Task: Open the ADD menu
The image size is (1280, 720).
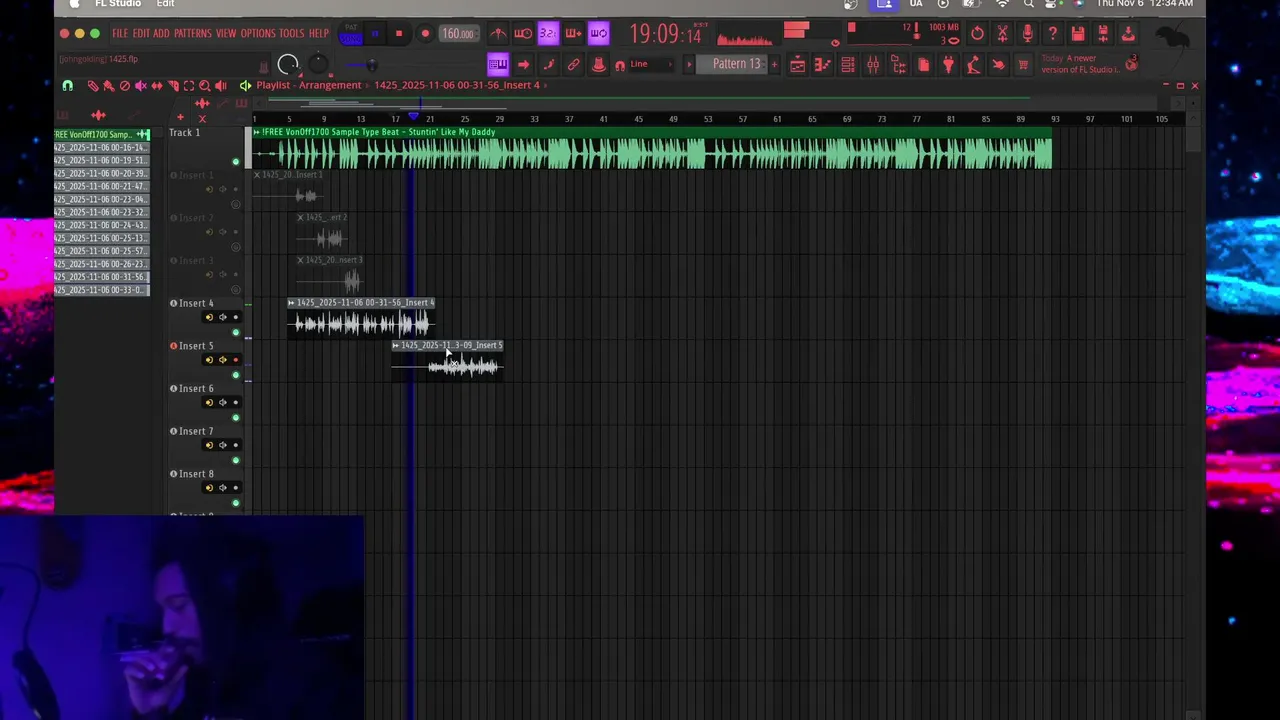Action: click(161, 33)
